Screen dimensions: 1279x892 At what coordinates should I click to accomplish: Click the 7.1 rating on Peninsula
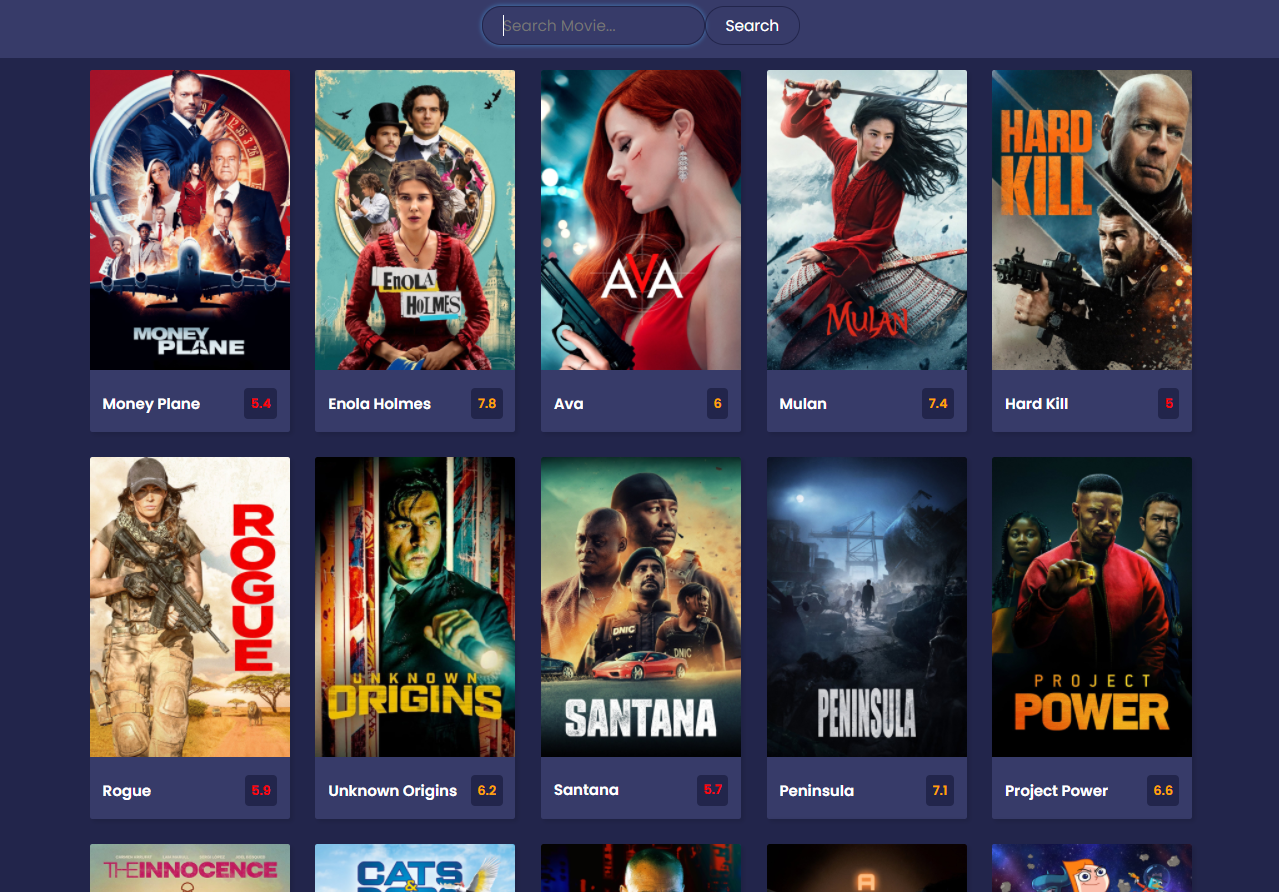tap(940, 791)
